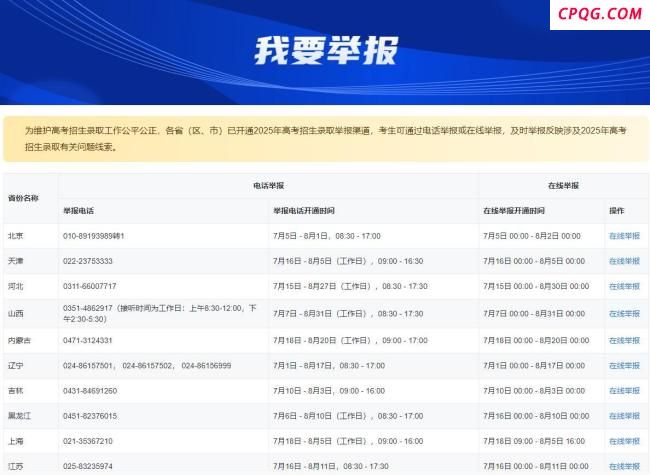Click 上海 hotline time 7月18日 - 8月5日（工作日）

(348, 441)
